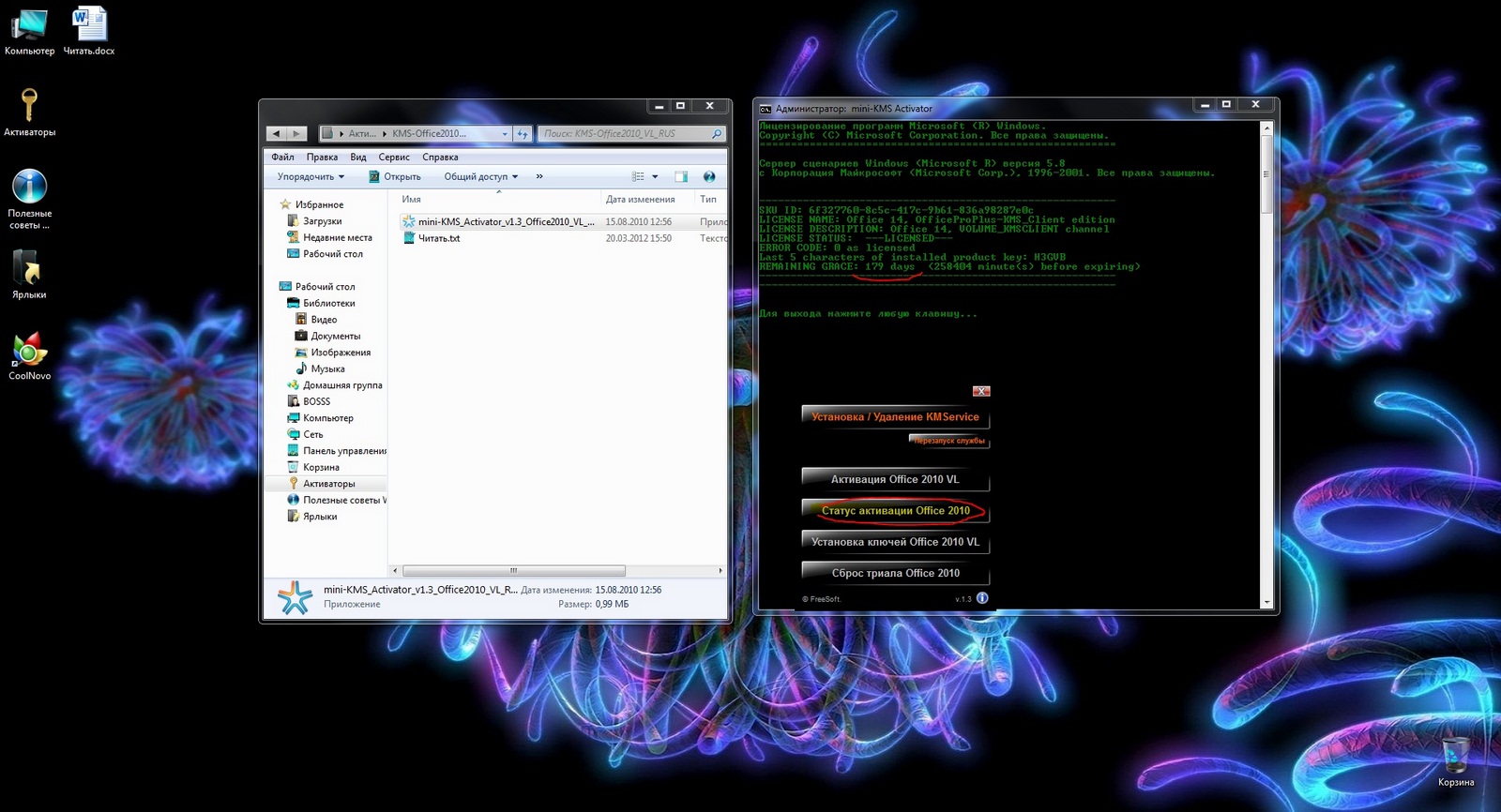Select the Корзина recycle bin on the desktop
The image size is (1501, 812).
coord(1455,761)
